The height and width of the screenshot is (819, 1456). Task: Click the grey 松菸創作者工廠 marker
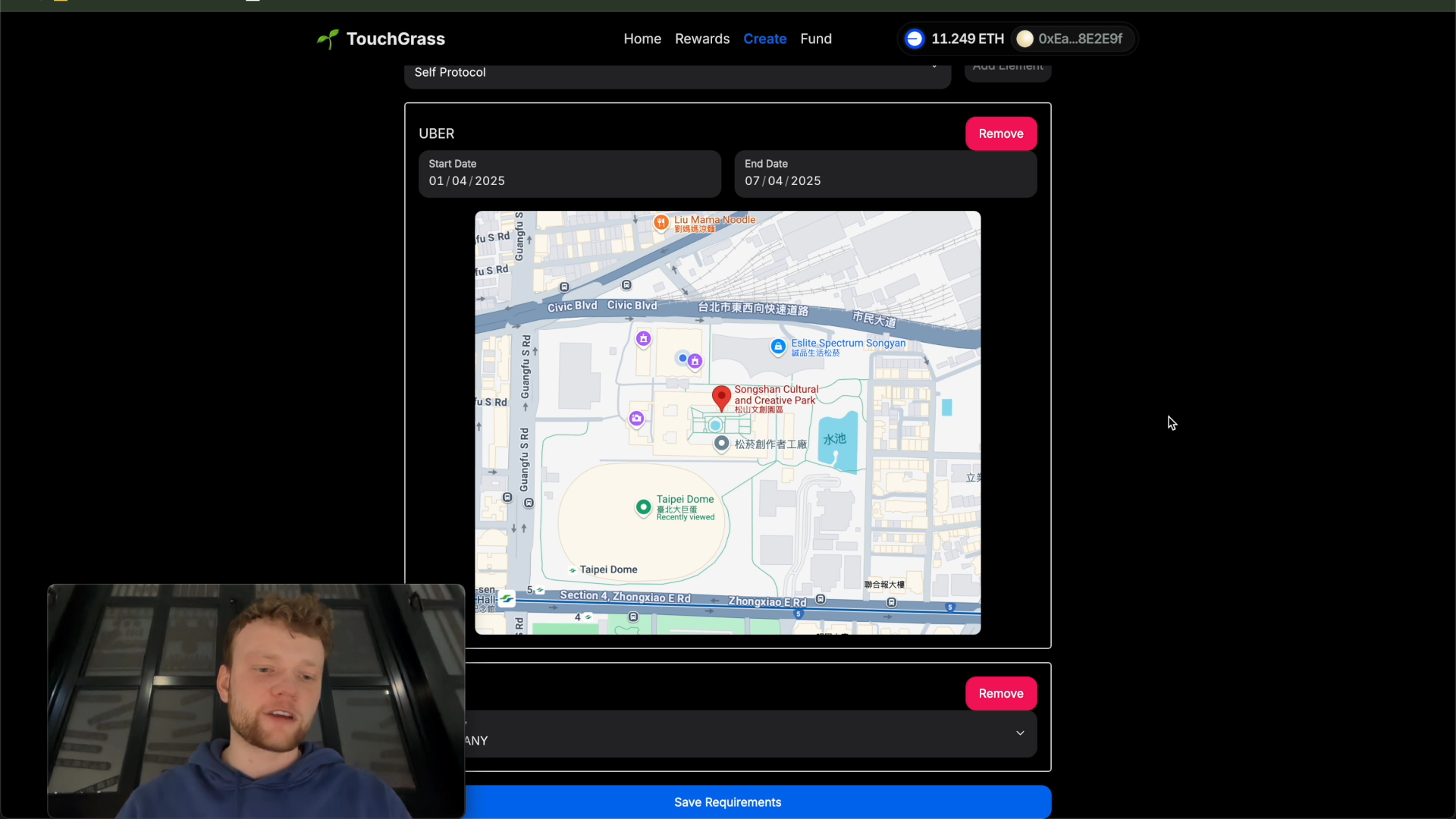[721, 443]
